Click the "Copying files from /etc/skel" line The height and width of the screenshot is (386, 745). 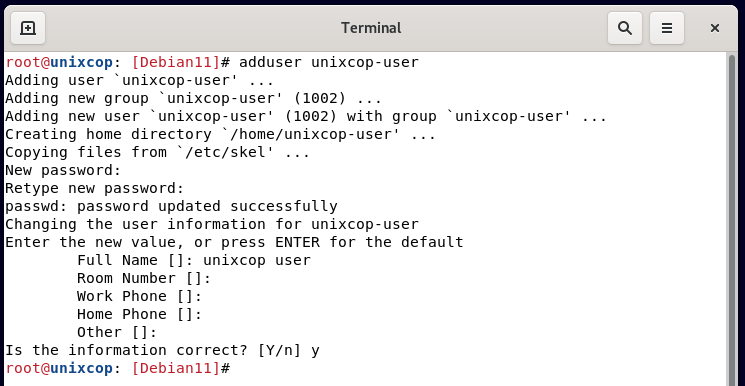point(157,153)
